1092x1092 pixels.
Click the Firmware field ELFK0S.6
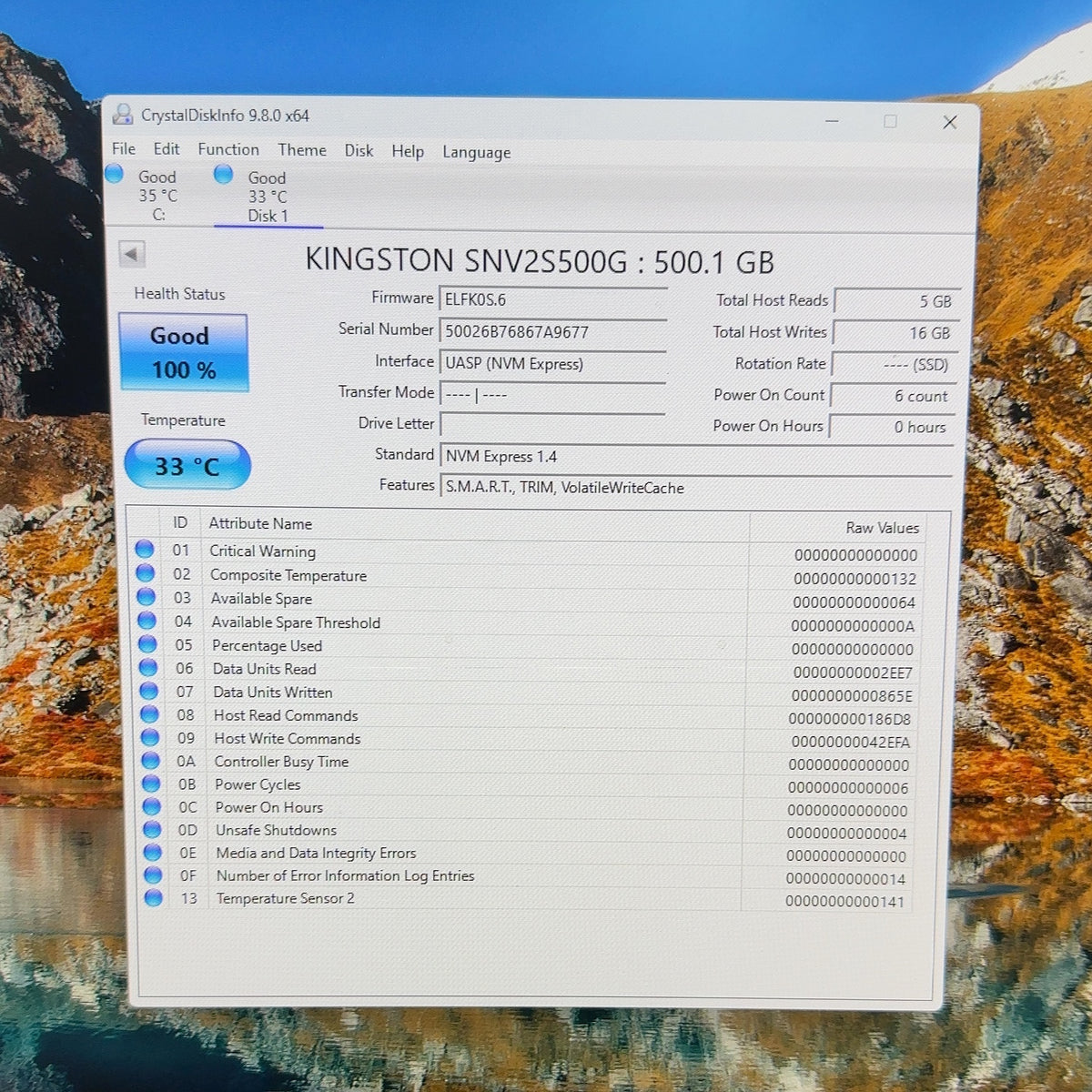pos(553,299)
